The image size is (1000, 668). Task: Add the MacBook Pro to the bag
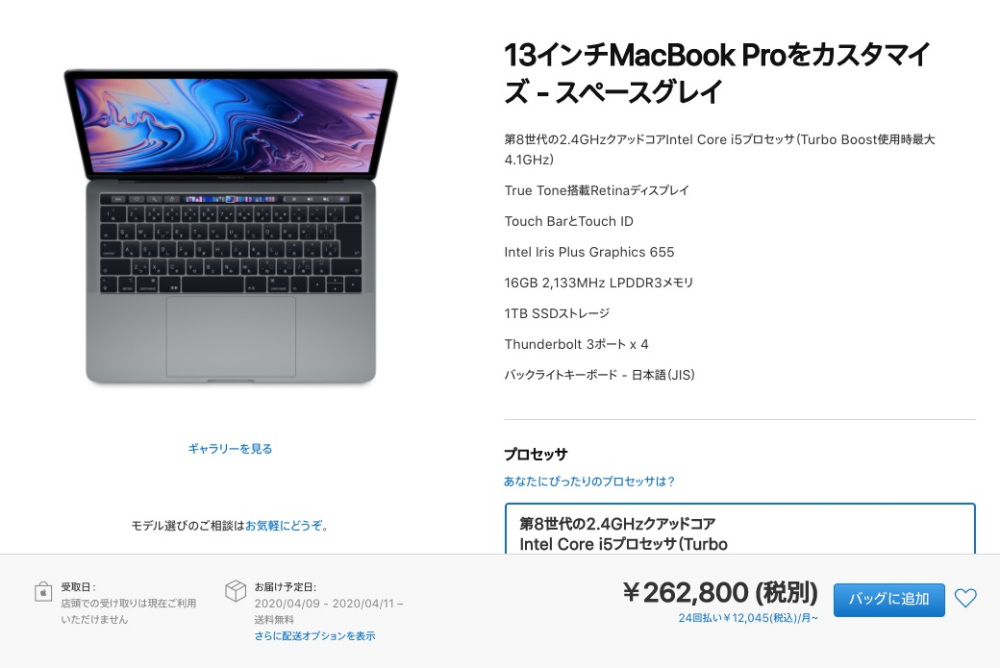tap(888, 599)
